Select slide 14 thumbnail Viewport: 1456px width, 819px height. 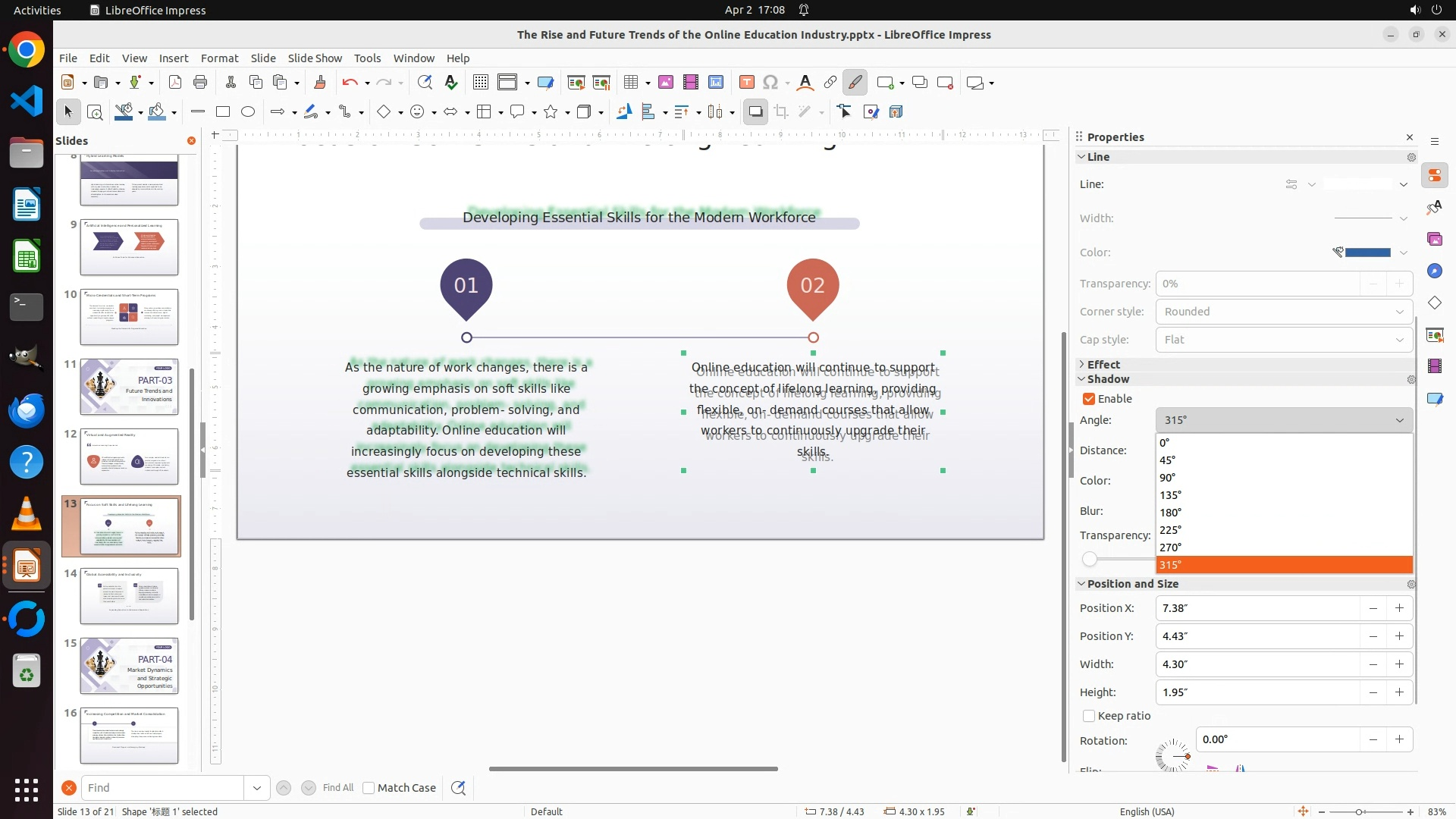[x=129, y=596]
